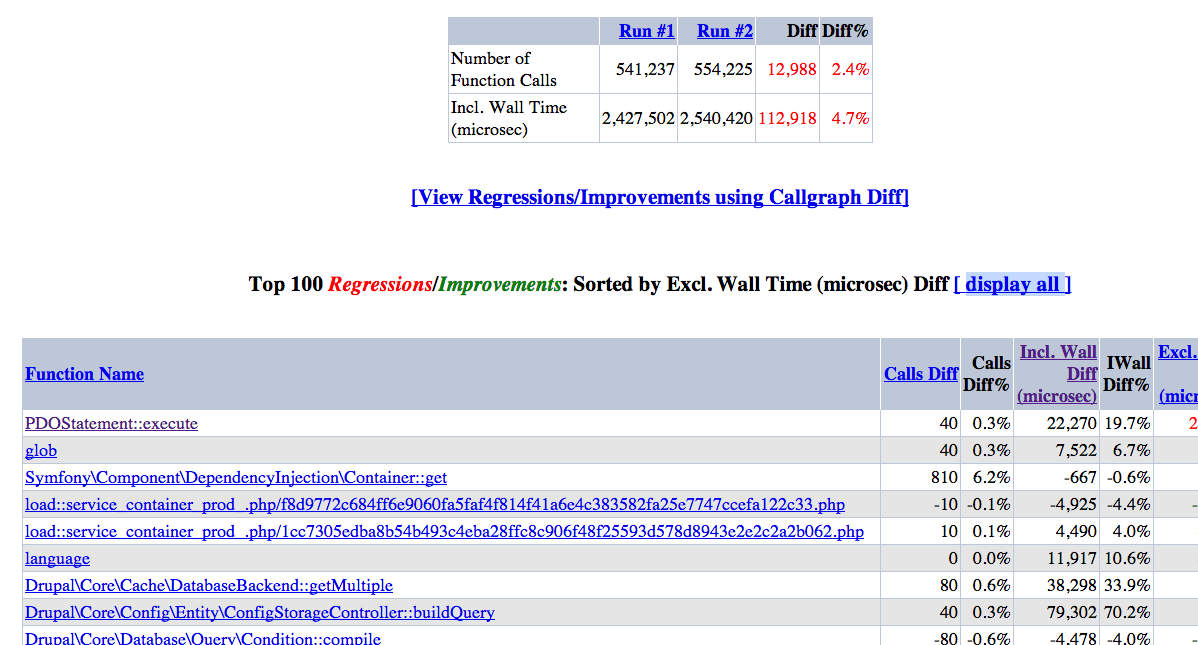Sort results by Run #1 column

646,31
